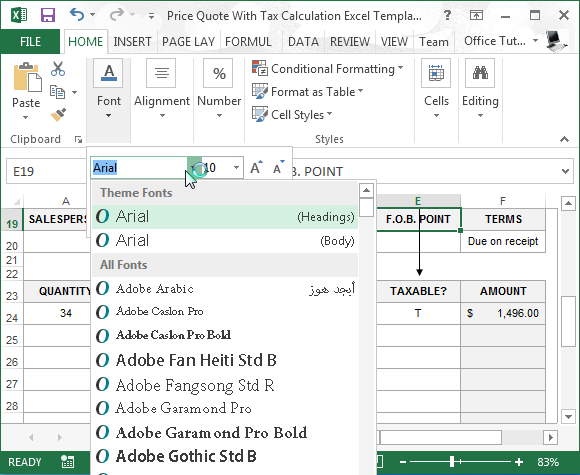The width and height of the screenshot is (580, 475).
Task: Click the Ribbon Display Options icon
Action: coord(476,15)
